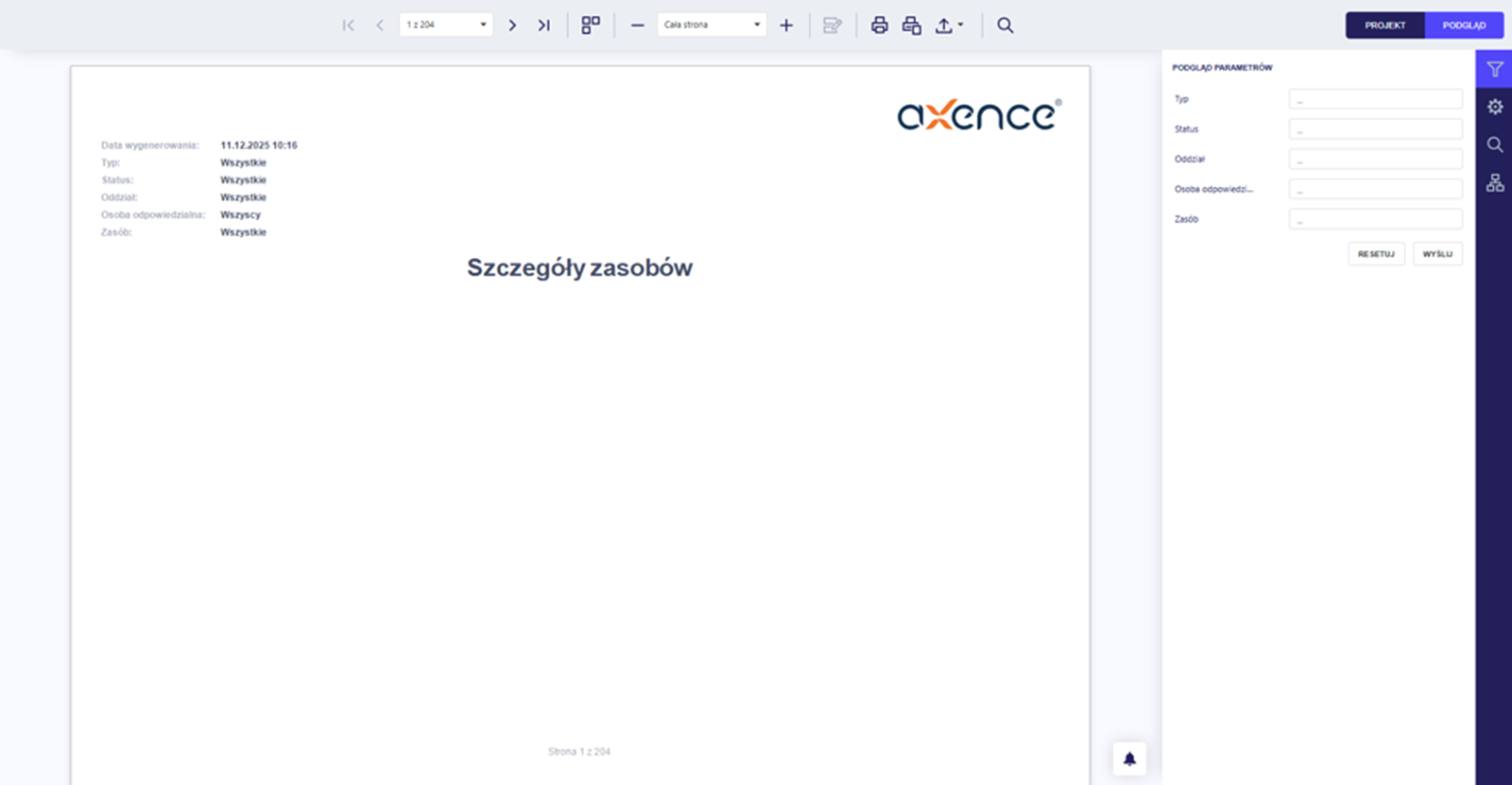The width and height of the screenshot is (1512, 785).
Task: Print the entire report
Action: point(879,26)
